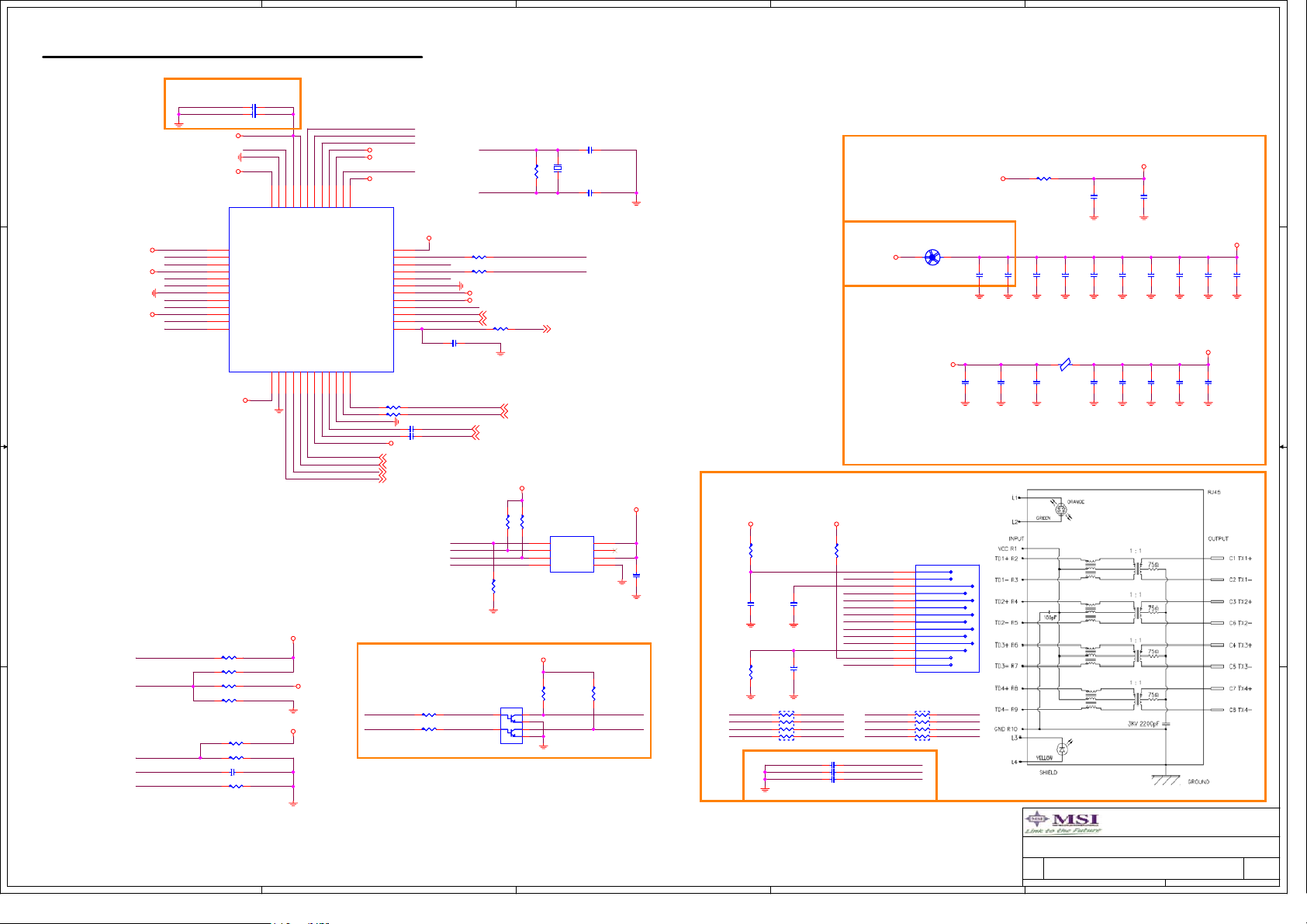1307x924 pixels.
Task: Select the large central IC block
Action: (311, 289)
